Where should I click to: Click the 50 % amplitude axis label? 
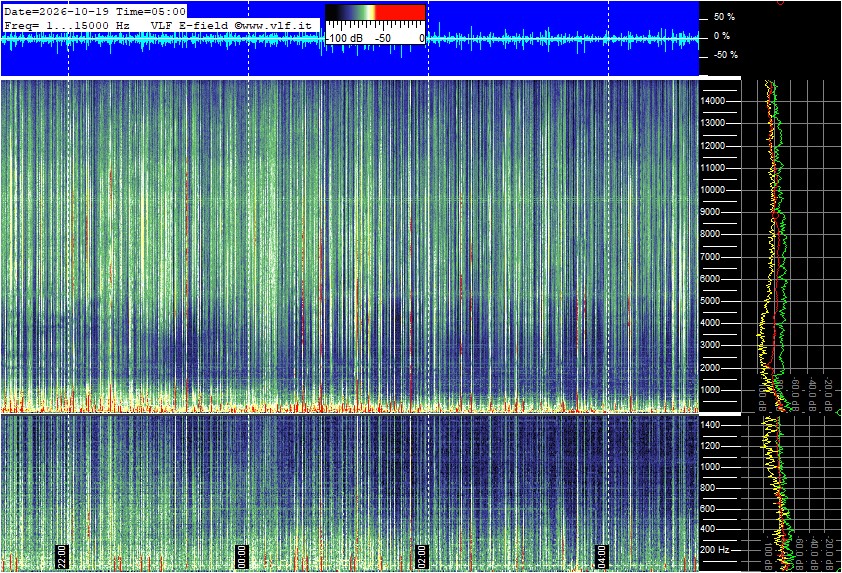point(724,17)
